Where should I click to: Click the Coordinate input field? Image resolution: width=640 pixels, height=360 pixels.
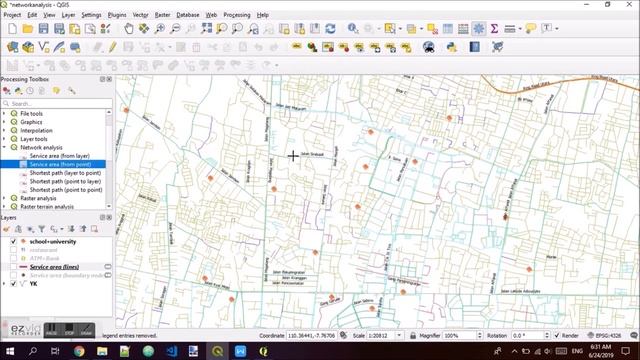(312, 336)
